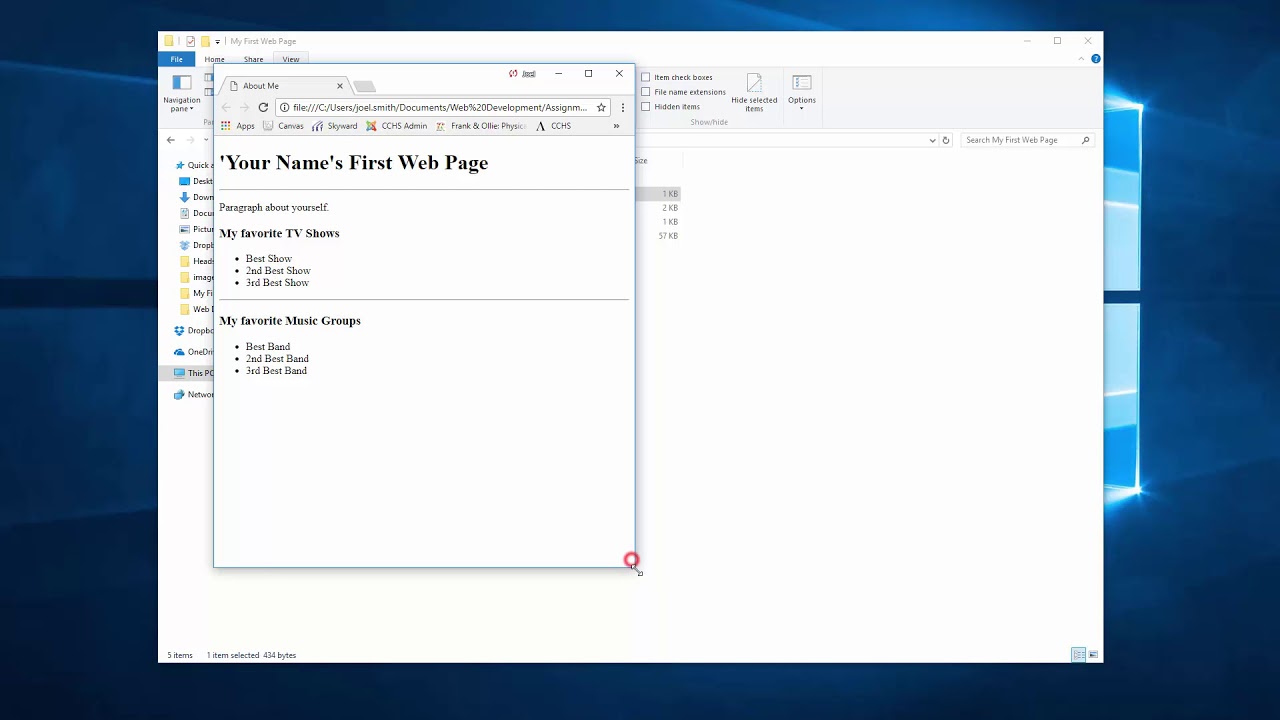The image size is (1280, 720).
Task: Select OneDrive in navigation pane
Action: click(194, 352)
